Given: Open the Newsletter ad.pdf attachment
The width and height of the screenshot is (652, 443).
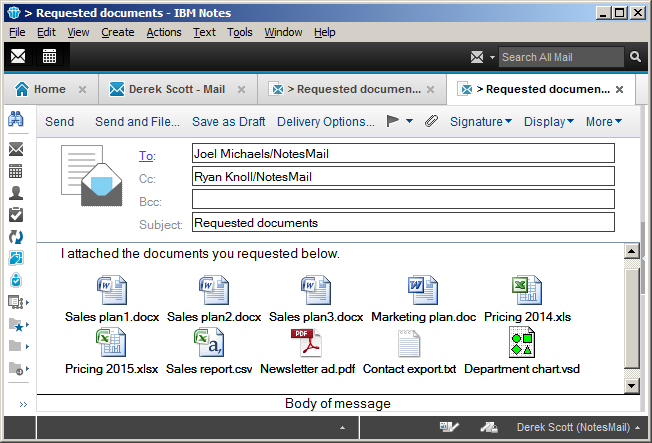Looking at the screenshot, I should pyautogui.click(x=307, y=352).
